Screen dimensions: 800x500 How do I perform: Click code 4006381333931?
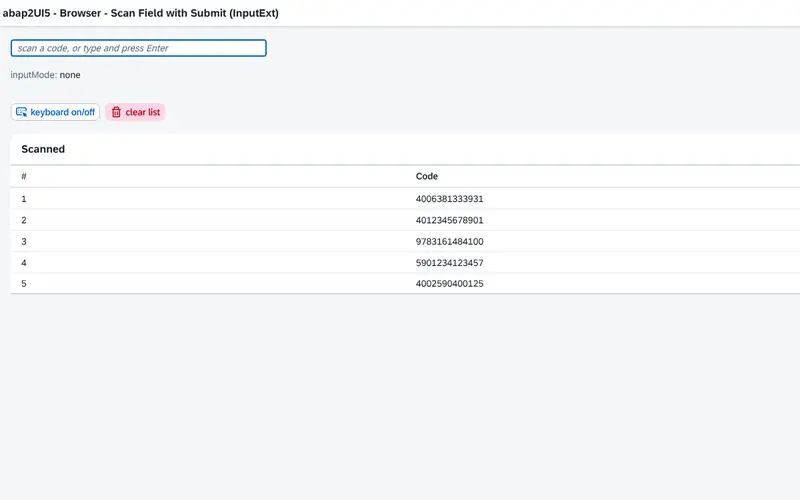449,199
